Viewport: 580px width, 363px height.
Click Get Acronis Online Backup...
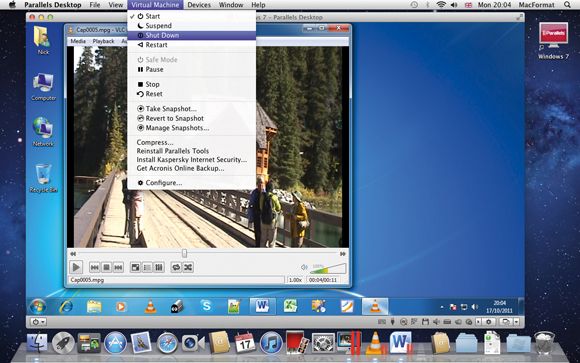click(x=192, y=168)
